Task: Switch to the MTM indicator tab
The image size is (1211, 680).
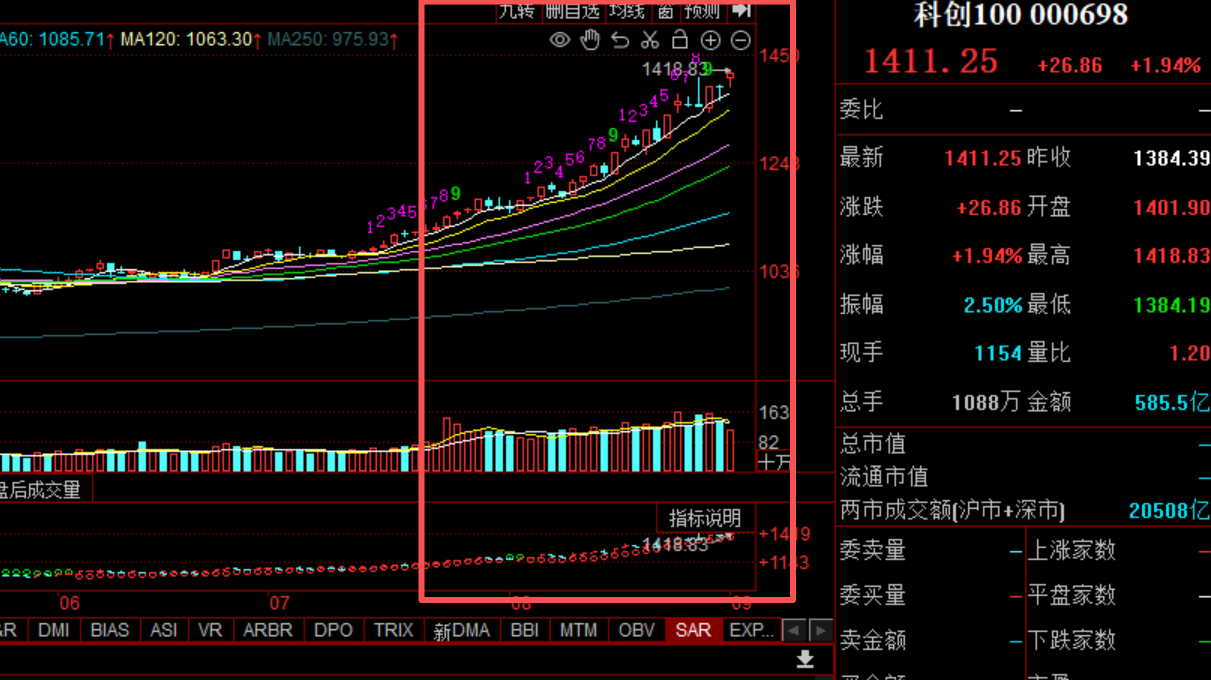Action: tap(579, 630)
